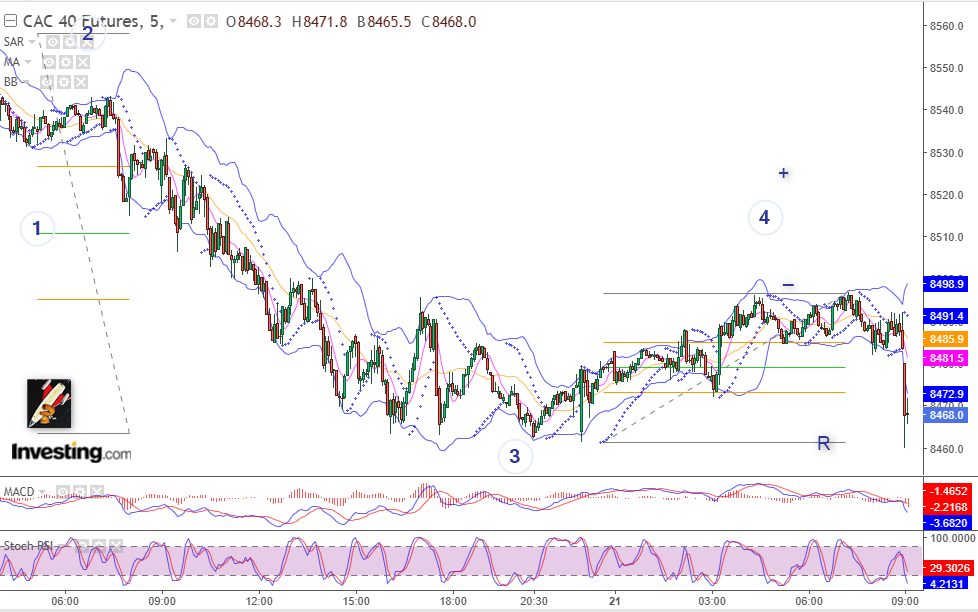Screen dimensions: 978x612
Task: Toggle visibility of the CAC 40 Futures series
Action: 195,22
